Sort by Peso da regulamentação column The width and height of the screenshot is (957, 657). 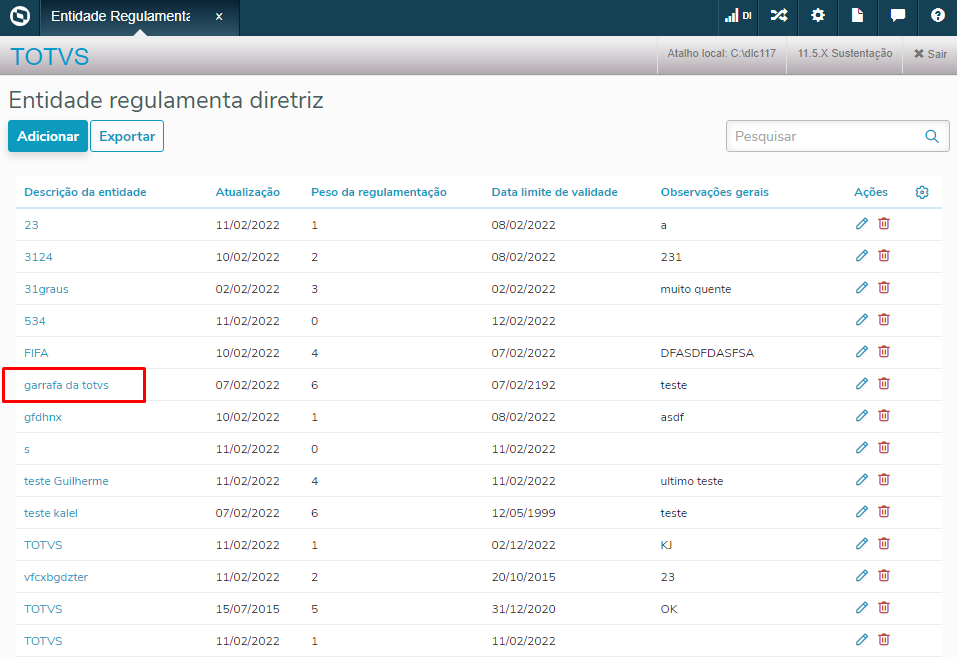379,192
